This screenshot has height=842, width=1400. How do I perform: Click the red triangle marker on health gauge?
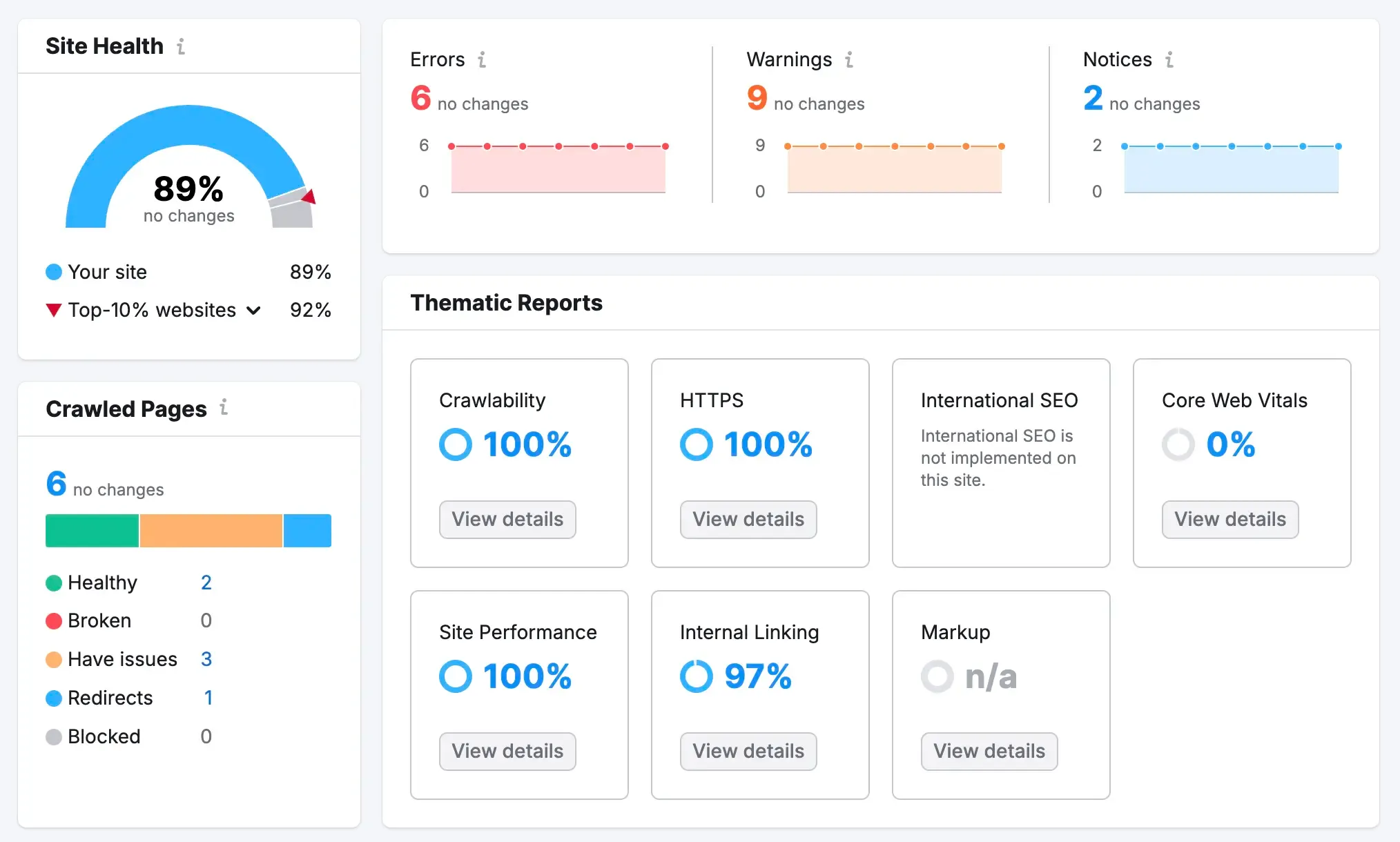[x=309, y=197]
